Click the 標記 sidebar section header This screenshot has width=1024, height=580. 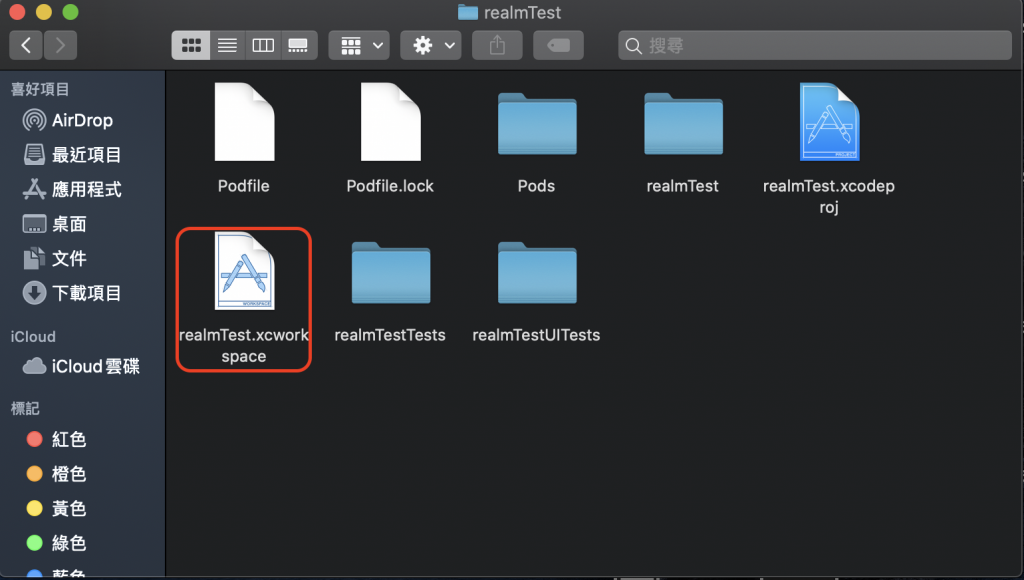[x=25, y=409]
